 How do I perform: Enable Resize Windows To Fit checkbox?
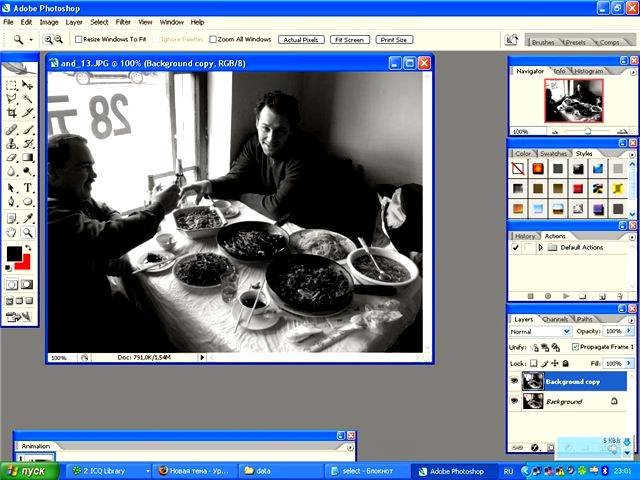pos(79,39)
